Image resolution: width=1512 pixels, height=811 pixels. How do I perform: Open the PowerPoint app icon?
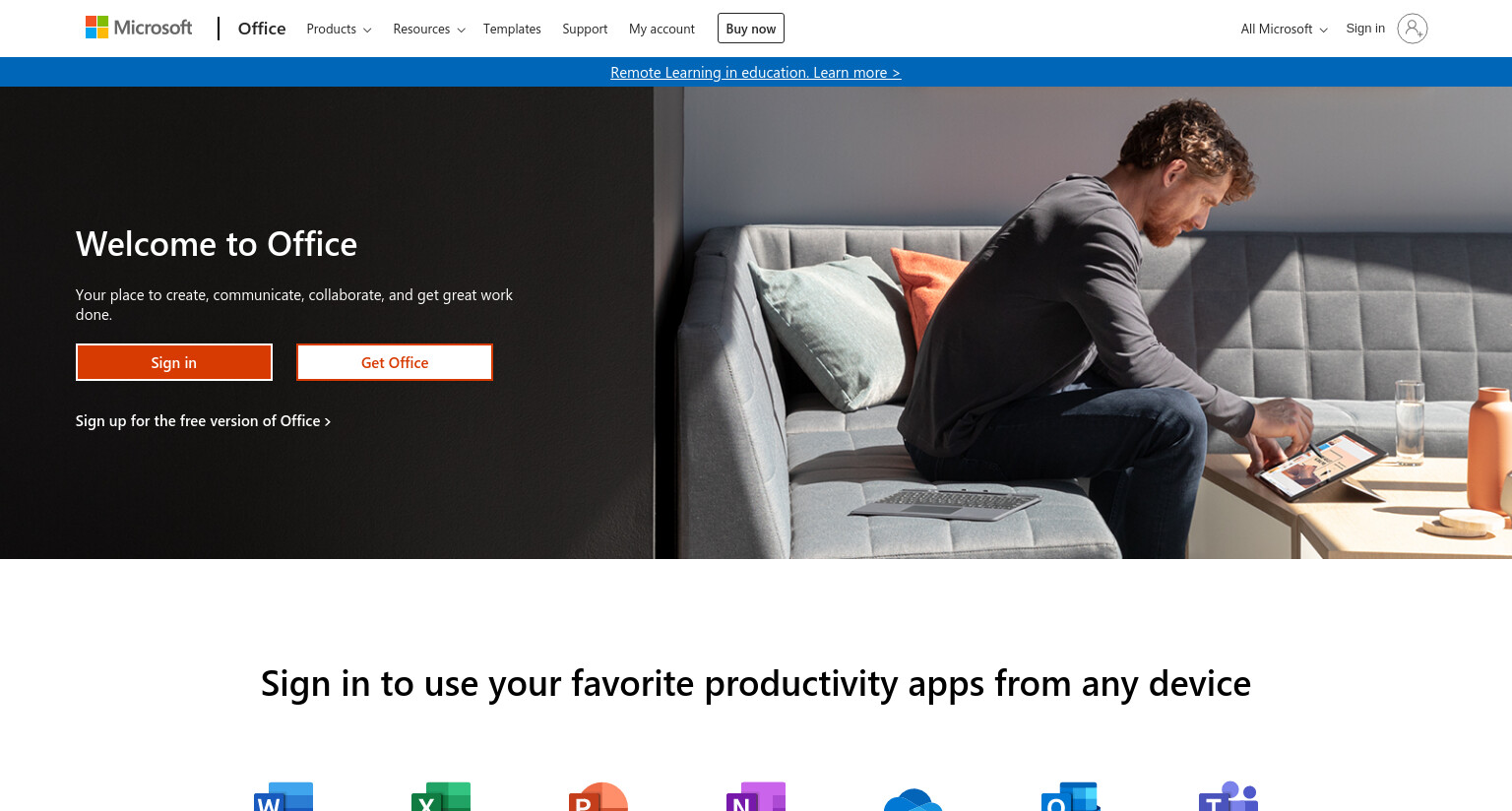(598, 796)
